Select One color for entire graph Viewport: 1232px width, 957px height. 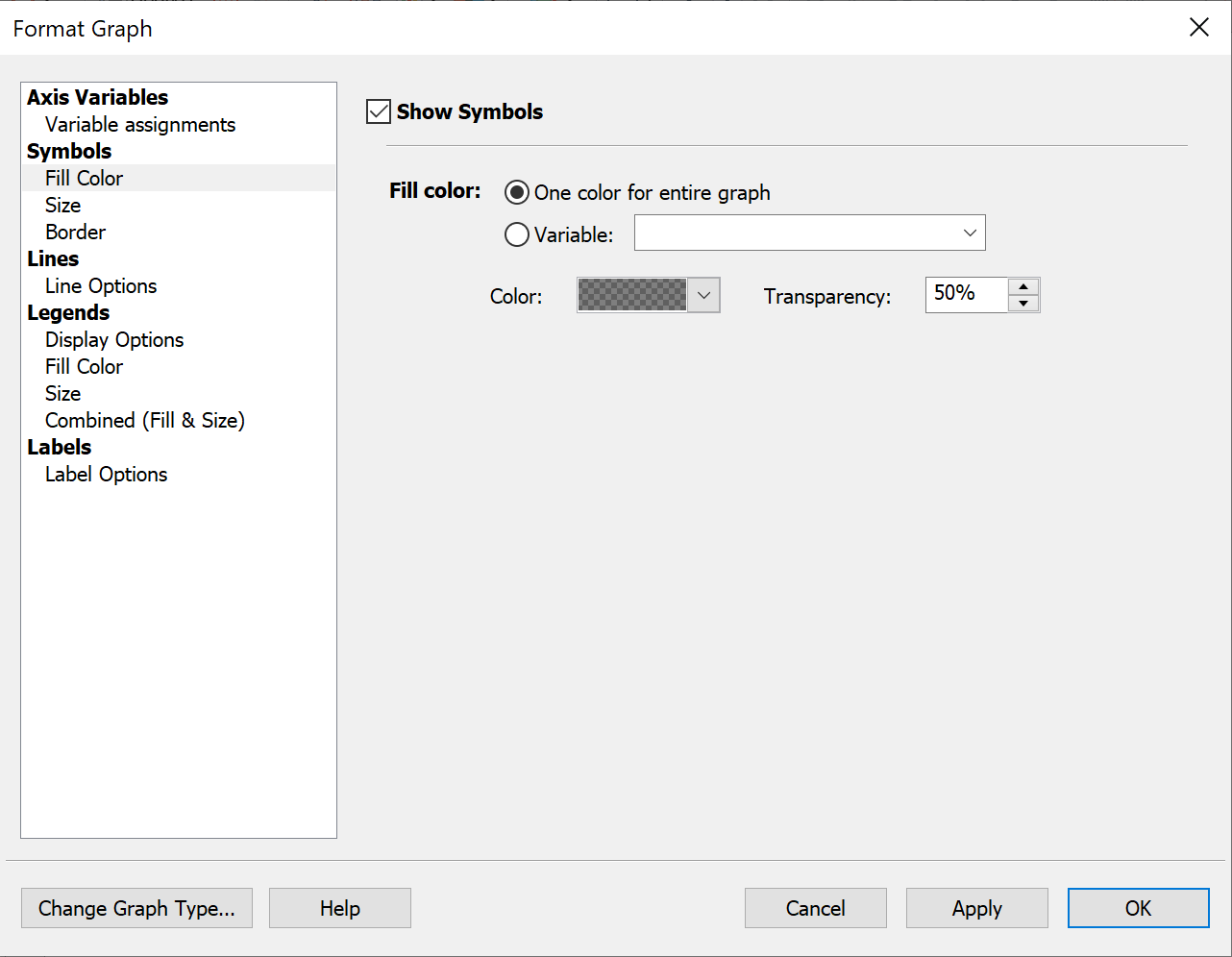517,192
